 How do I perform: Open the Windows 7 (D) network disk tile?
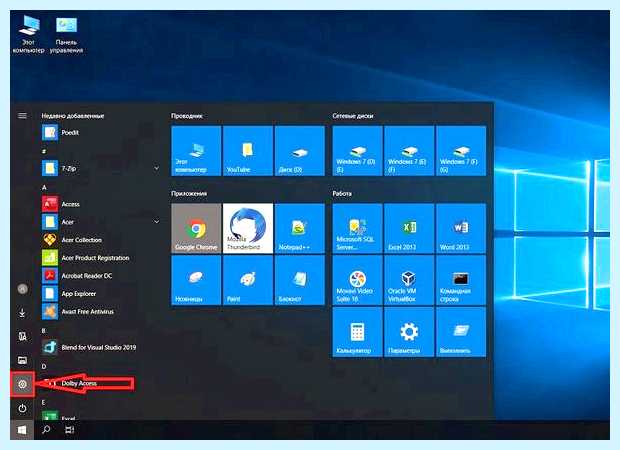point(357,151)
